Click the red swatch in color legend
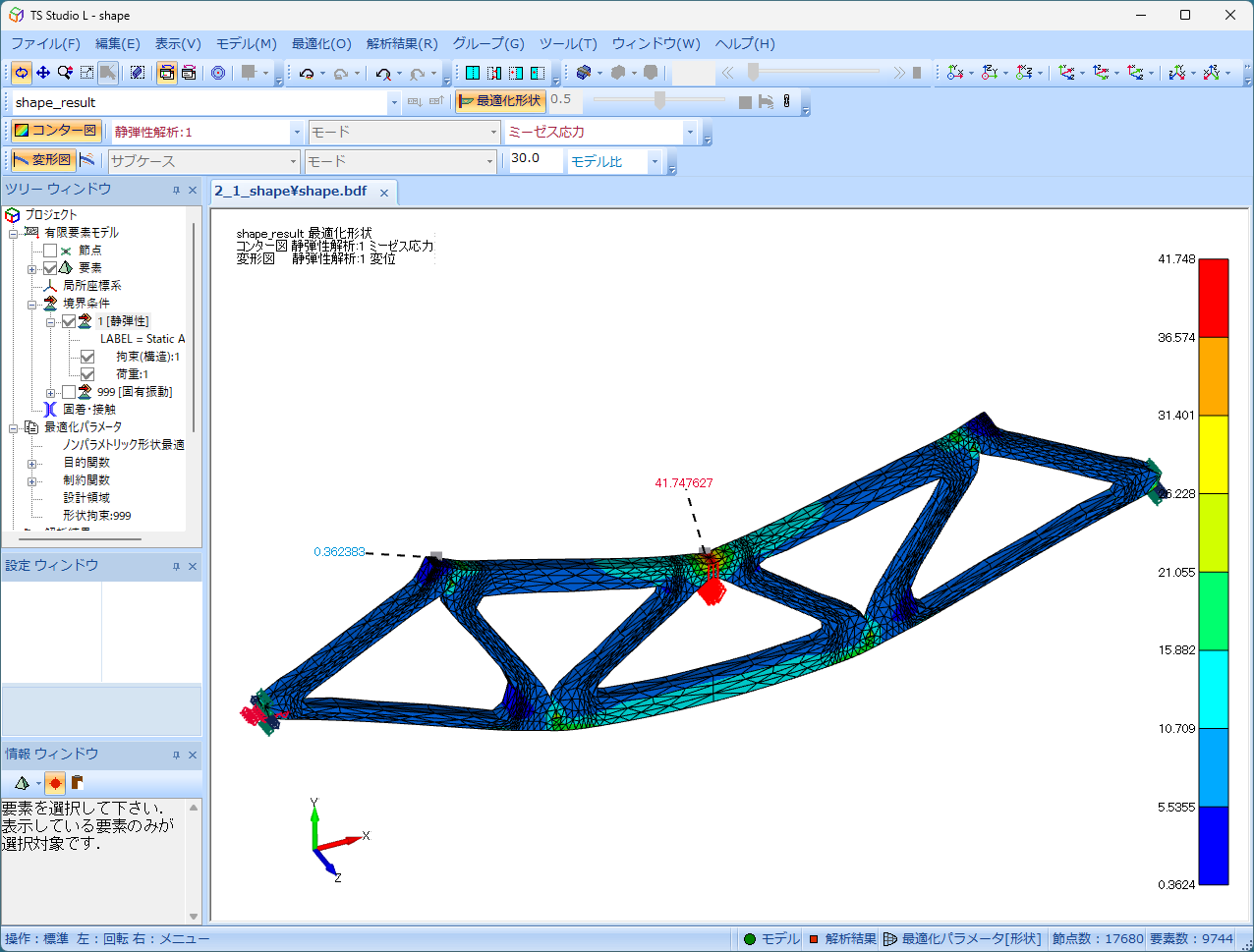 point(1214,298)
